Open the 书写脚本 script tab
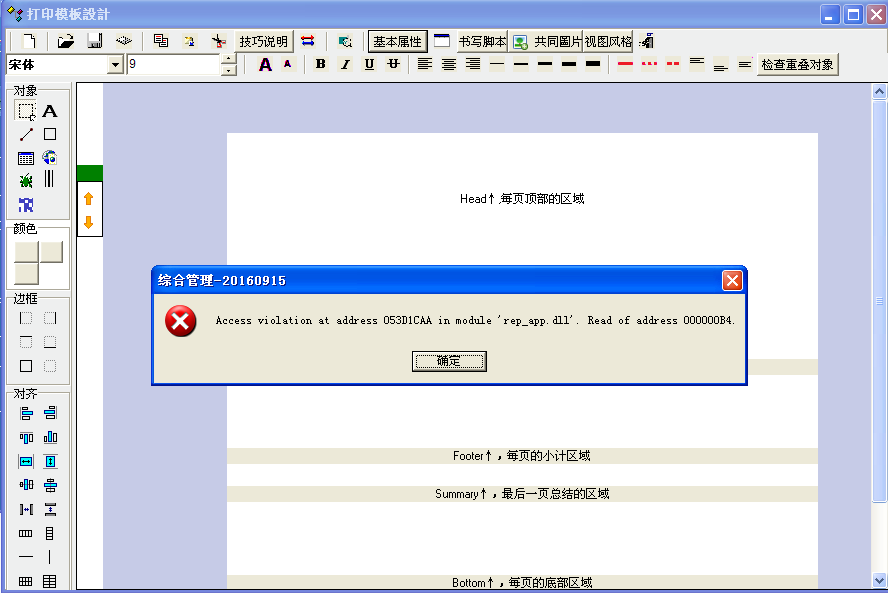This screenshot has height=593, width=888. click(x=482, y=42)
